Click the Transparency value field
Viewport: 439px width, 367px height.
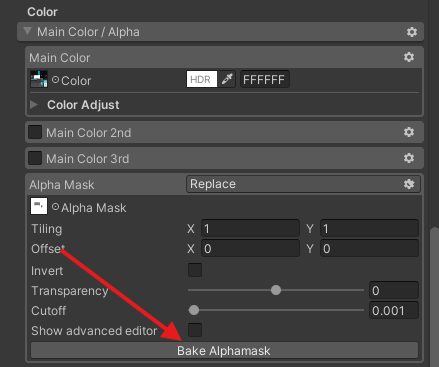pos(394,290)
